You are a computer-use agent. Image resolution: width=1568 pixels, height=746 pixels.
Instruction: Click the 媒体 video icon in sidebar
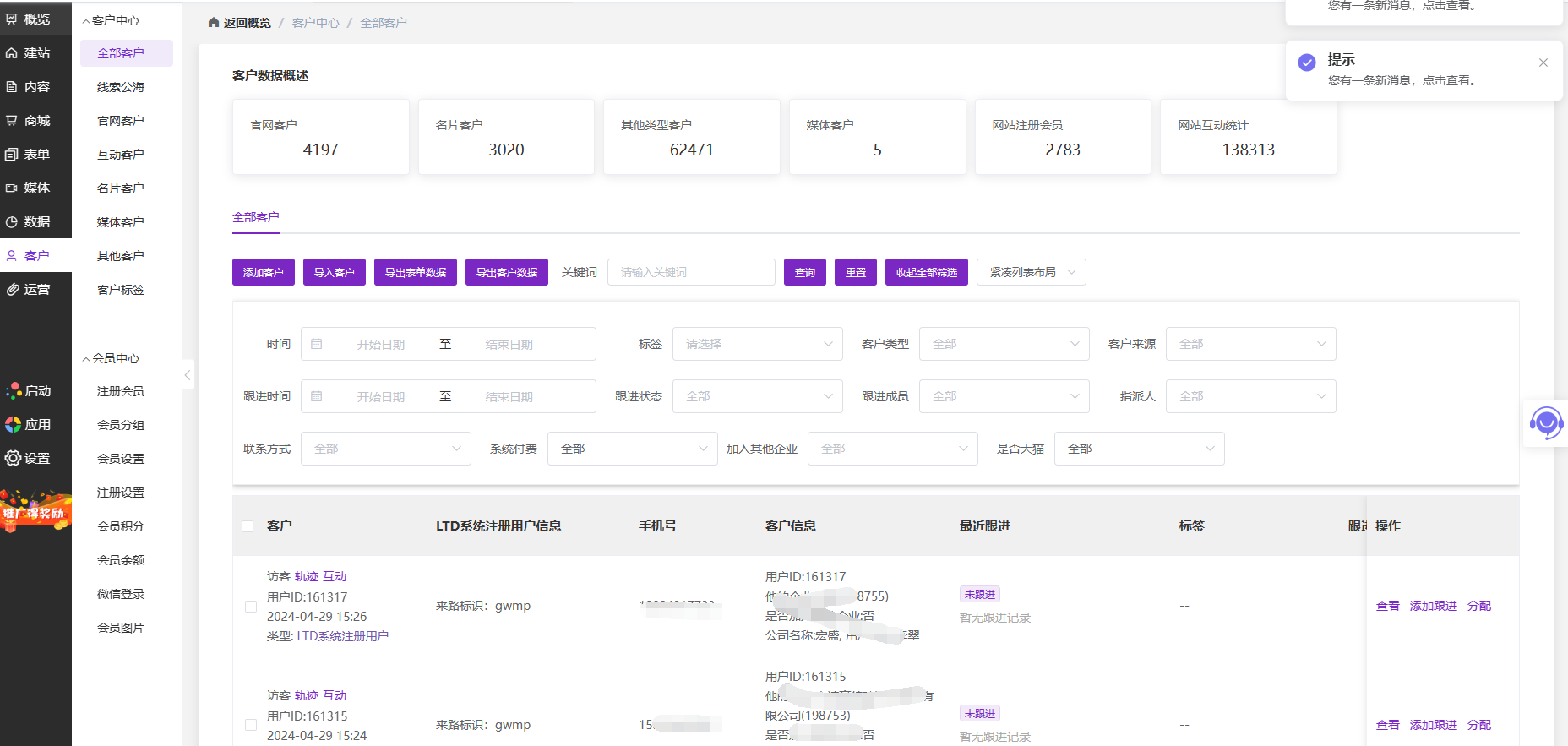[x=12, y=188]
